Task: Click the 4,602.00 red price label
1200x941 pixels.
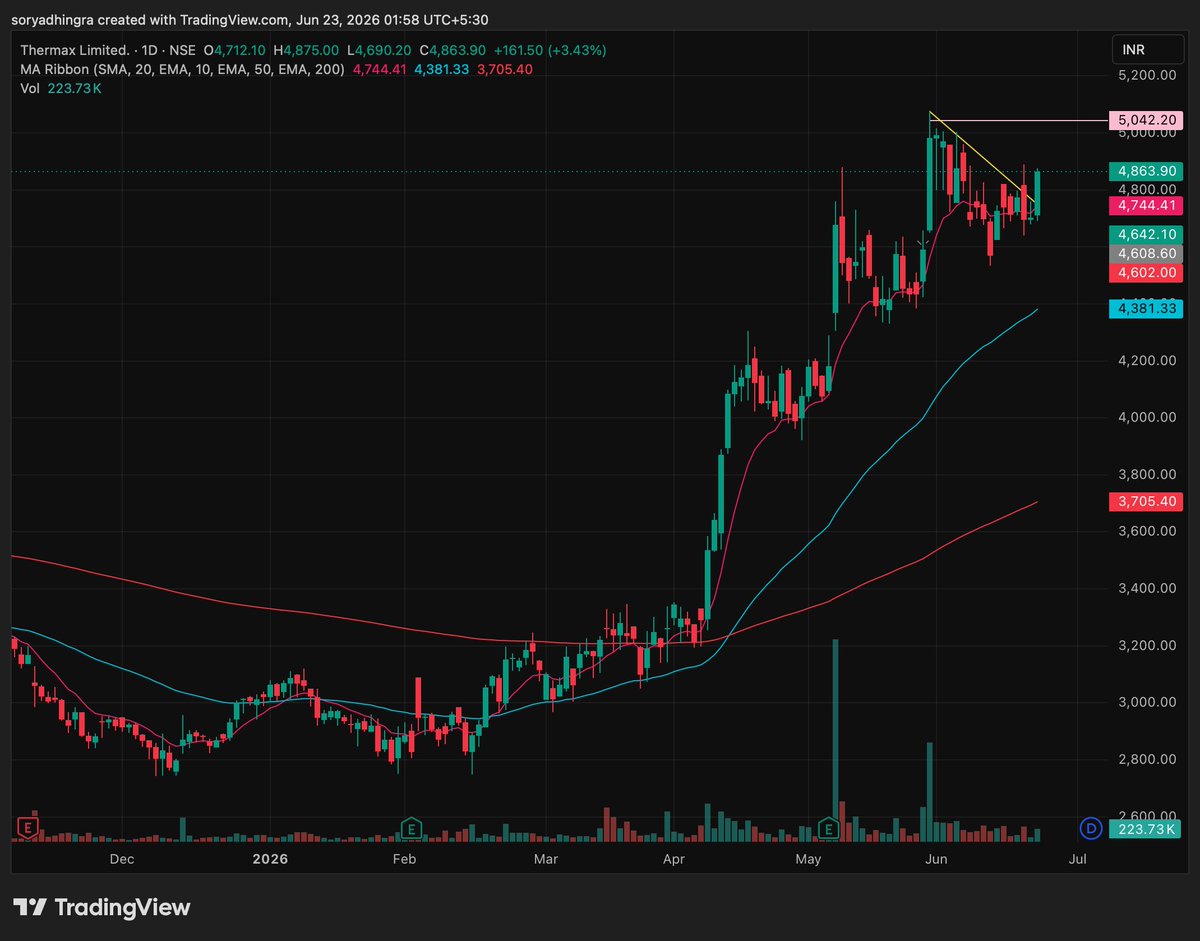Action: [1146, 273]
